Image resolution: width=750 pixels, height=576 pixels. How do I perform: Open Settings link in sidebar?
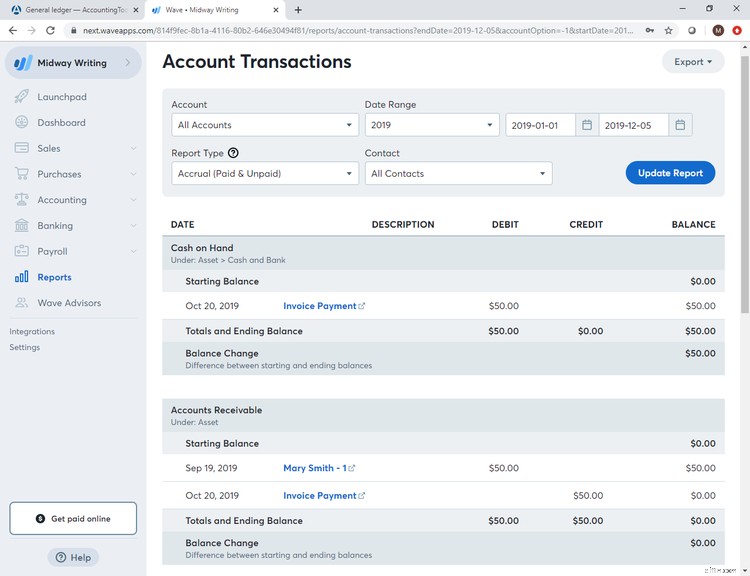[x=25, y=347]
